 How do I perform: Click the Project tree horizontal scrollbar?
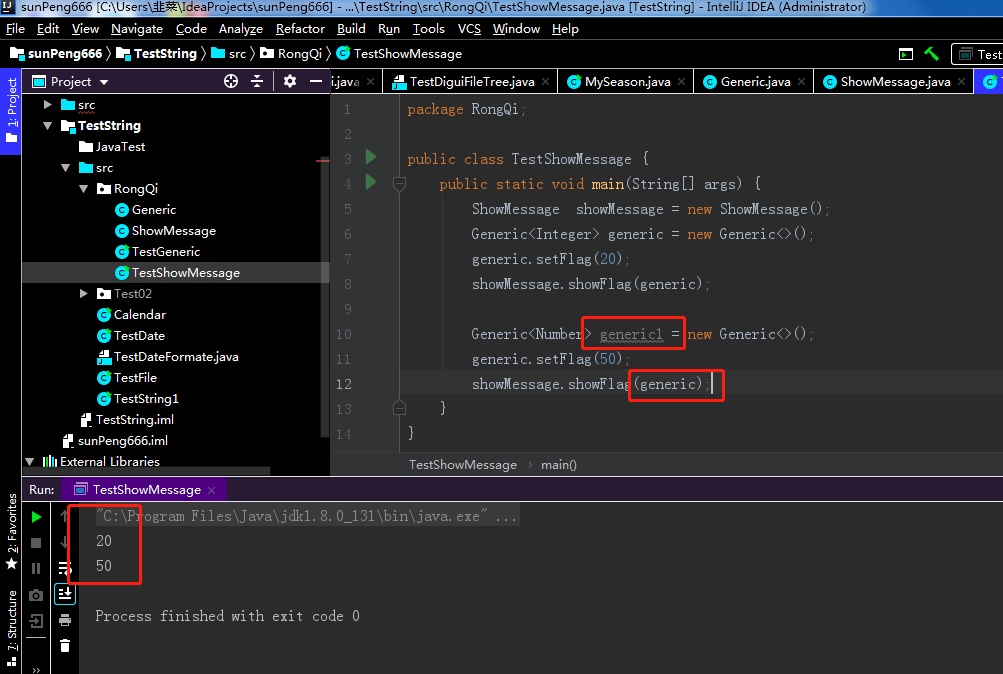tap(146, 471)
